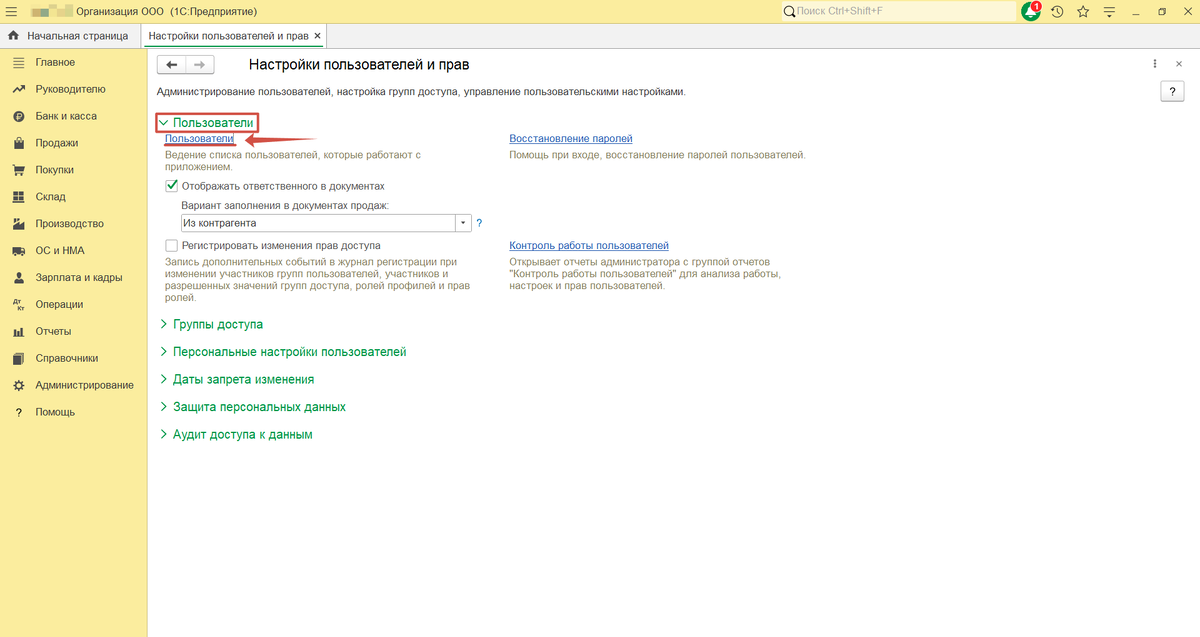Screen dimensions: 1200x637
Task: Click the Покупки cart icon
Action: click(18, 170)
